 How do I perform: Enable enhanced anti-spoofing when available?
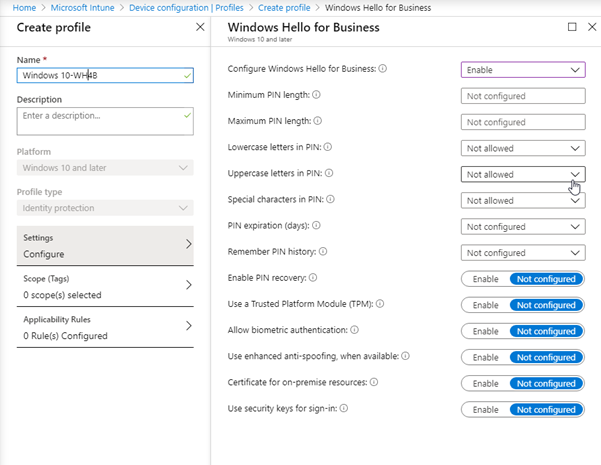(x=486, y=357)
